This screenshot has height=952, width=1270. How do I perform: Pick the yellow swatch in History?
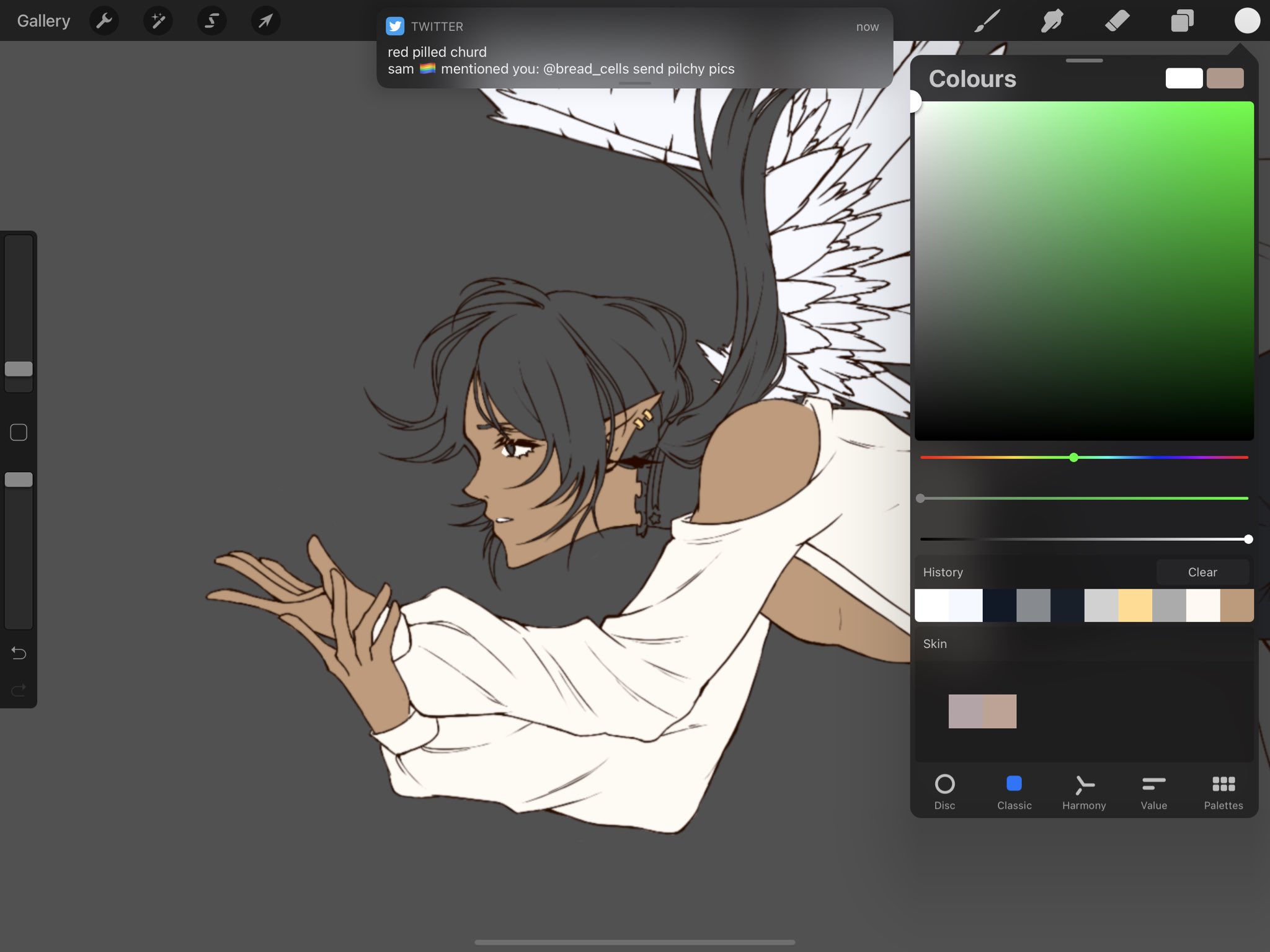click(1135, 605)
